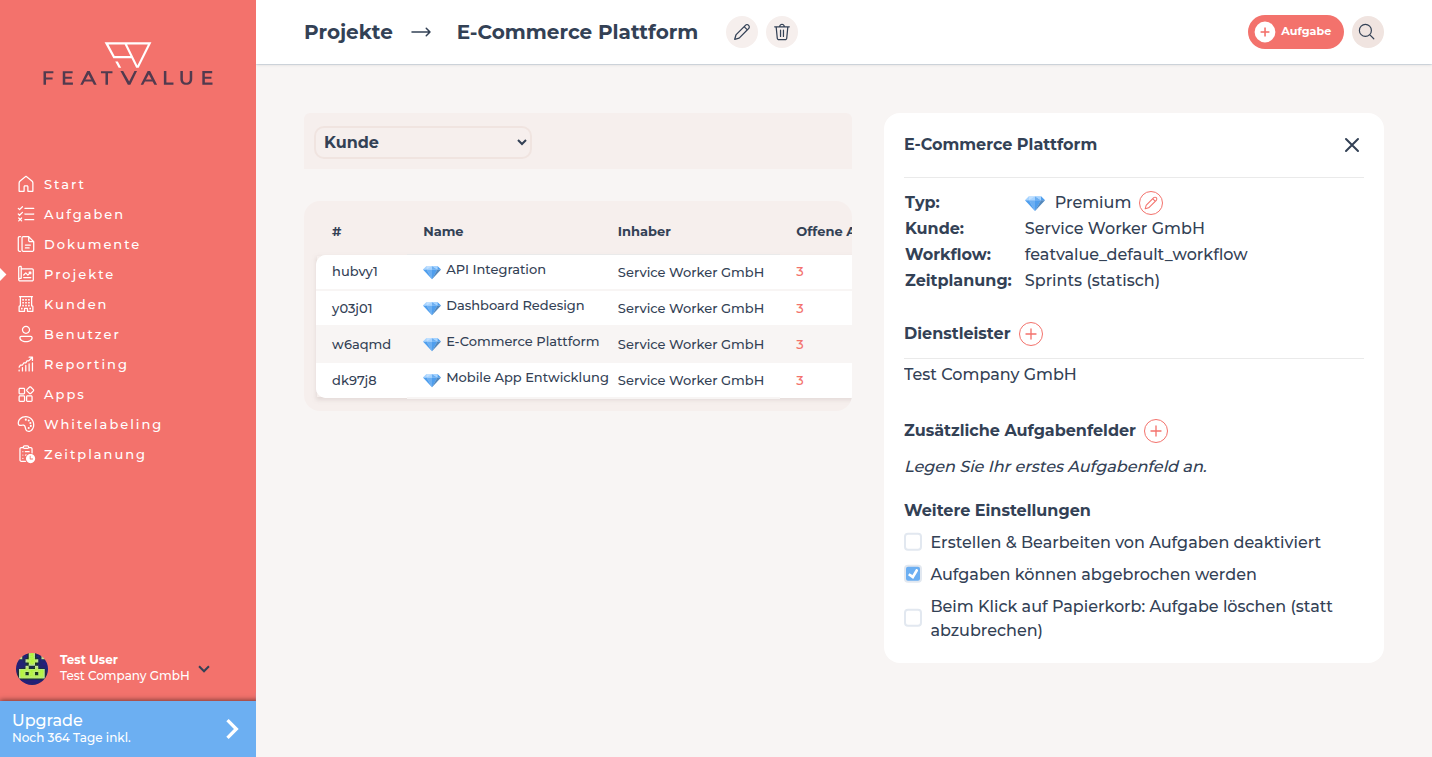Click diamond icon in API Integration row
1432x757 pixels.
point(432,271)
